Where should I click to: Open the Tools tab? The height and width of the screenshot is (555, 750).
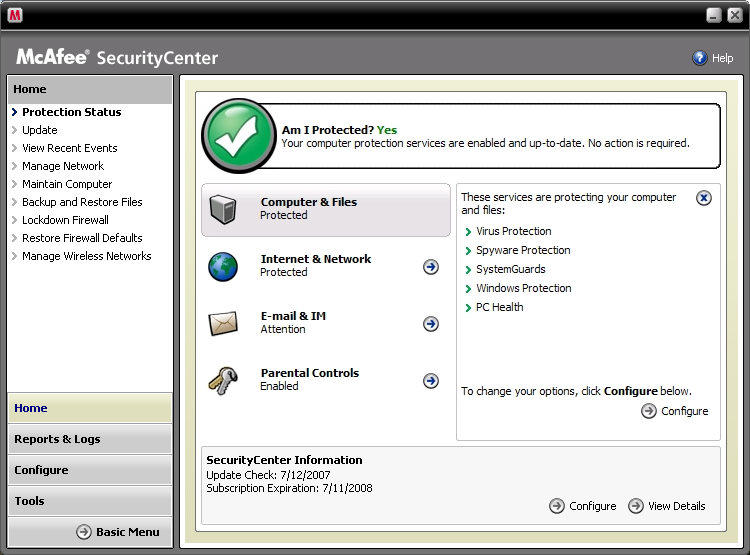90,501
